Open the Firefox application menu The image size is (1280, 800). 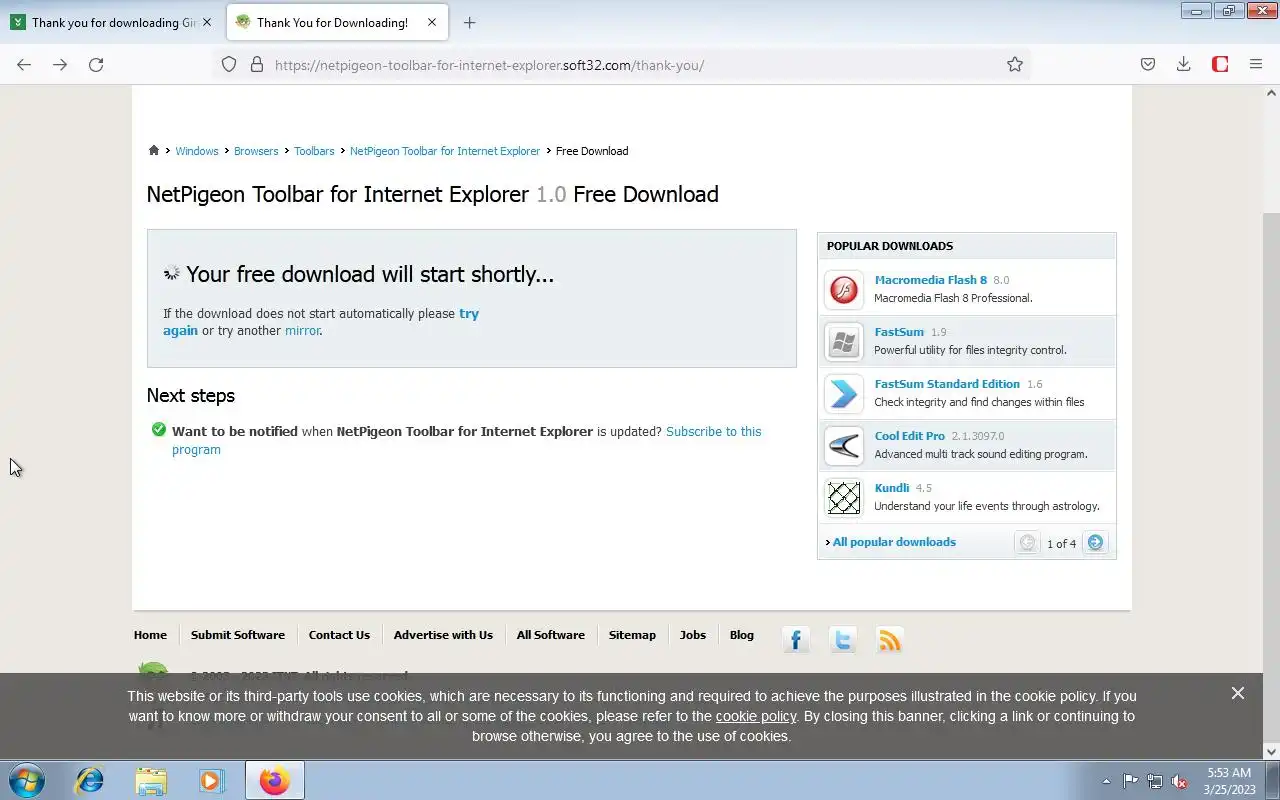[x=1256, y=65]
